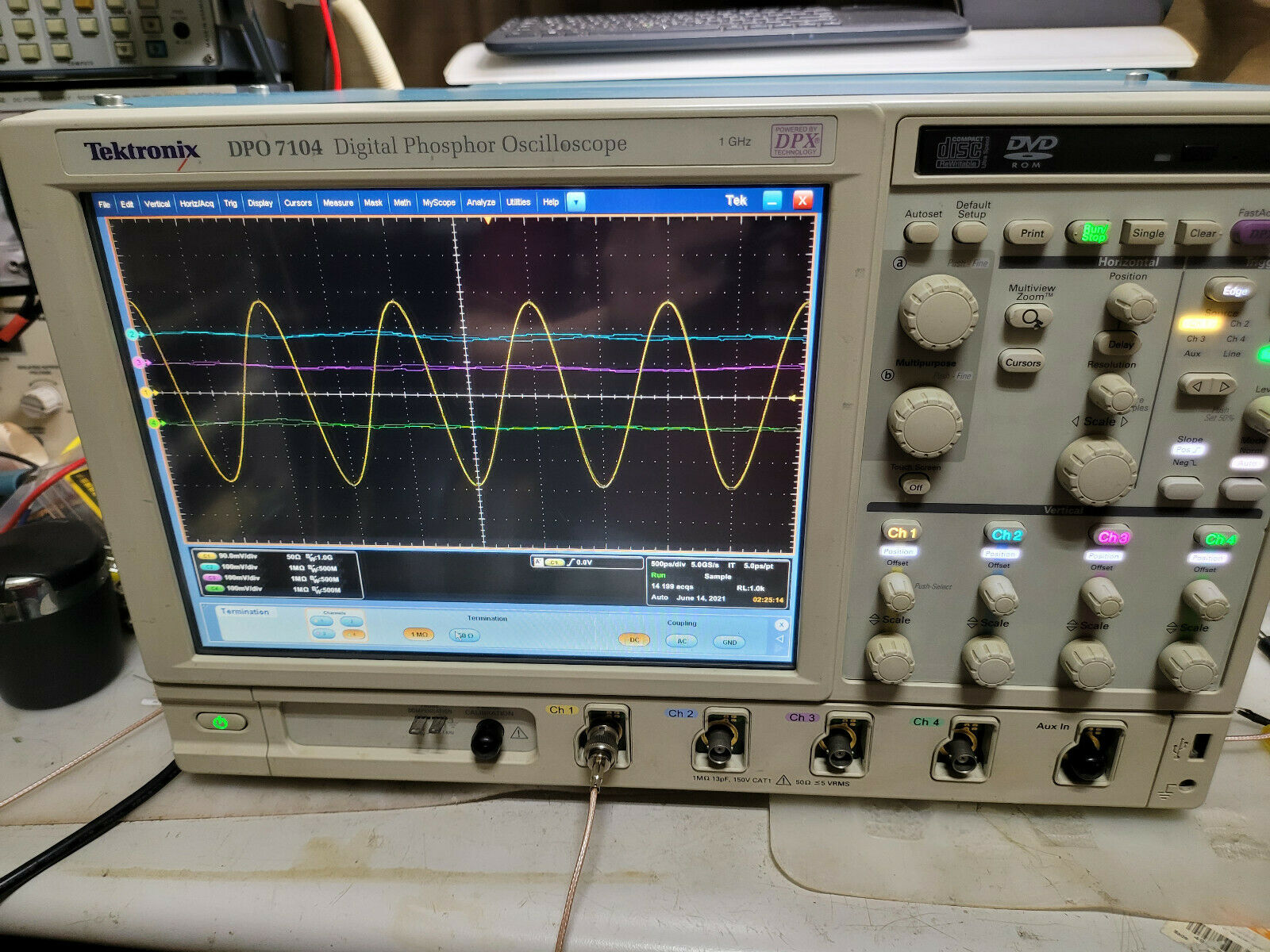Open the Display menu
Viewport: 1270px width, 952px height.
pyautogui.click(x=260, y=203)
